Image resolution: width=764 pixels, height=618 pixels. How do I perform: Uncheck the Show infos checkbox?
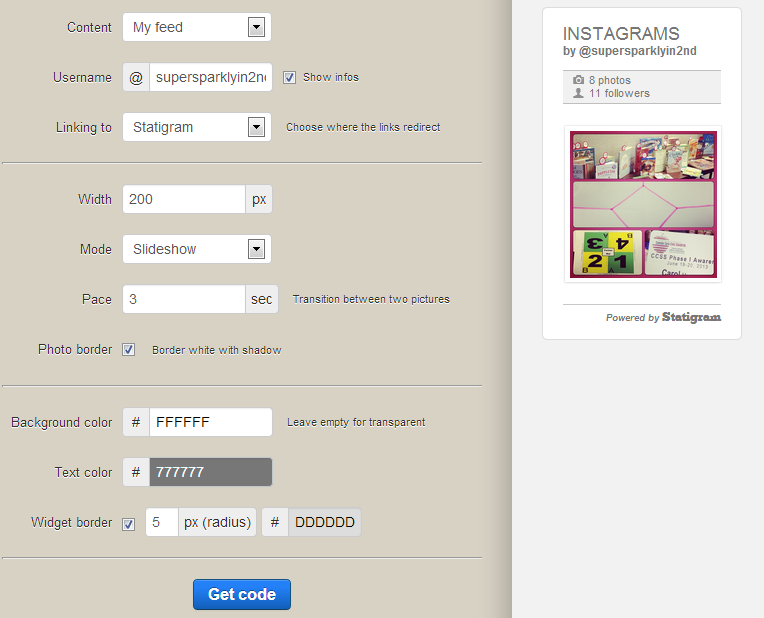pos(289,77)
